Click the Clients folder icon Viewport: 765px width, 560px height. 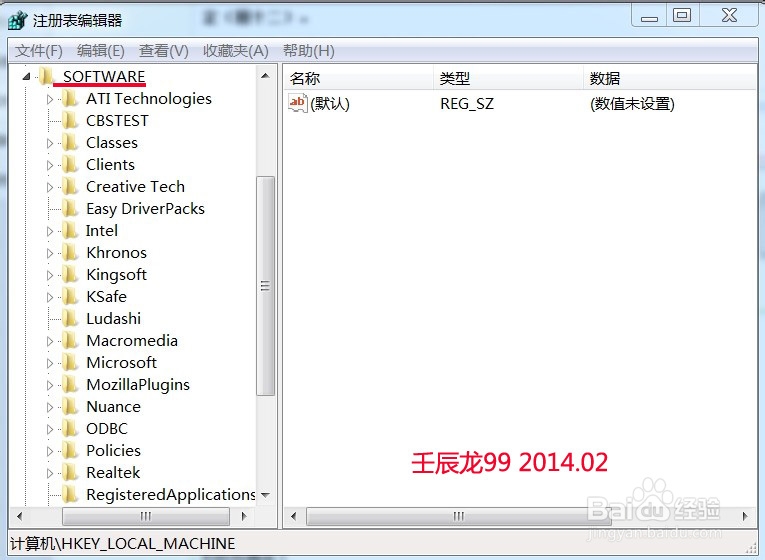coord(70,164)
